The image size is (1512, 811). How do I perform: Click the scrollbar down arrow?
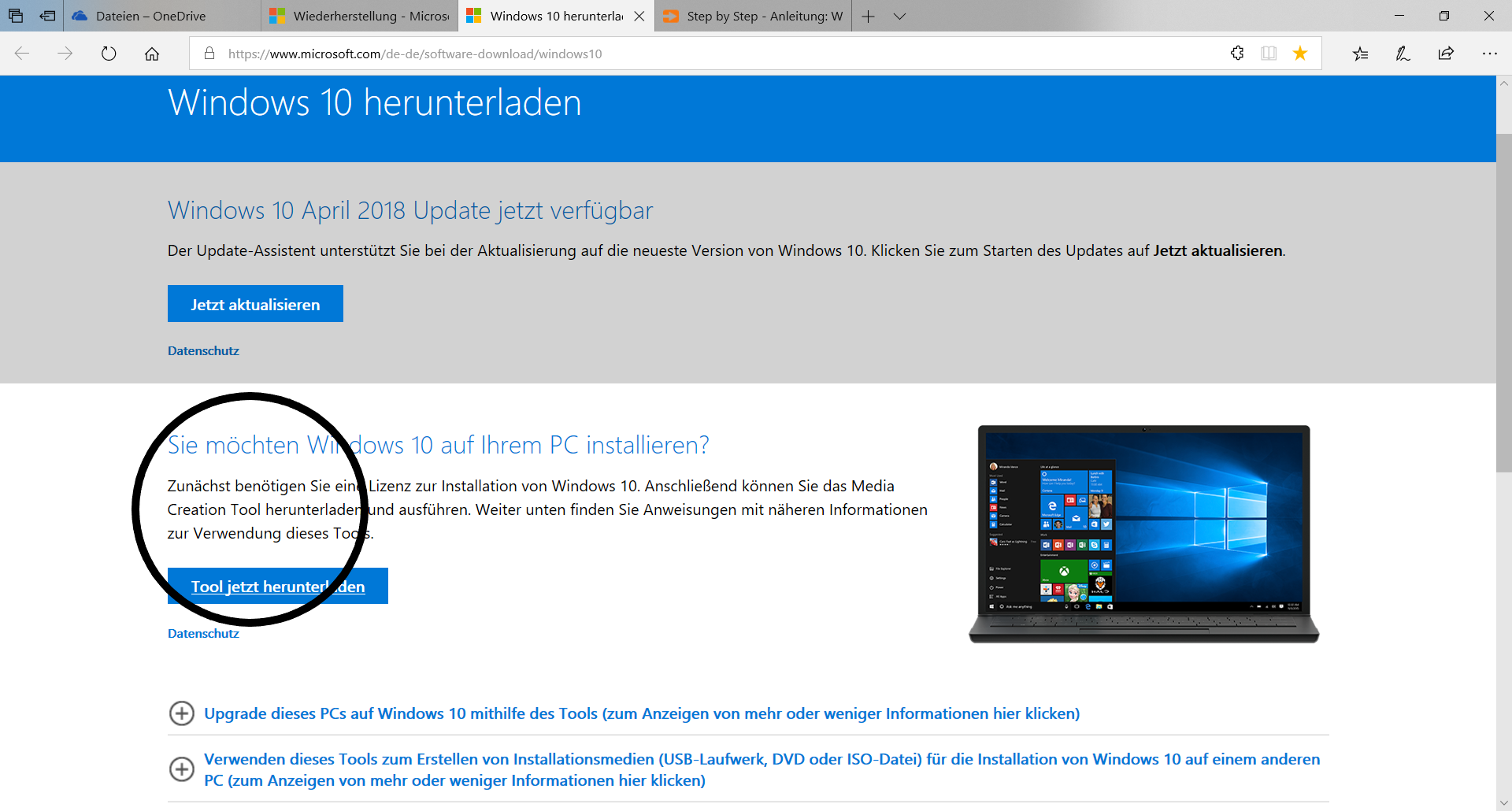coord(1504,803)
